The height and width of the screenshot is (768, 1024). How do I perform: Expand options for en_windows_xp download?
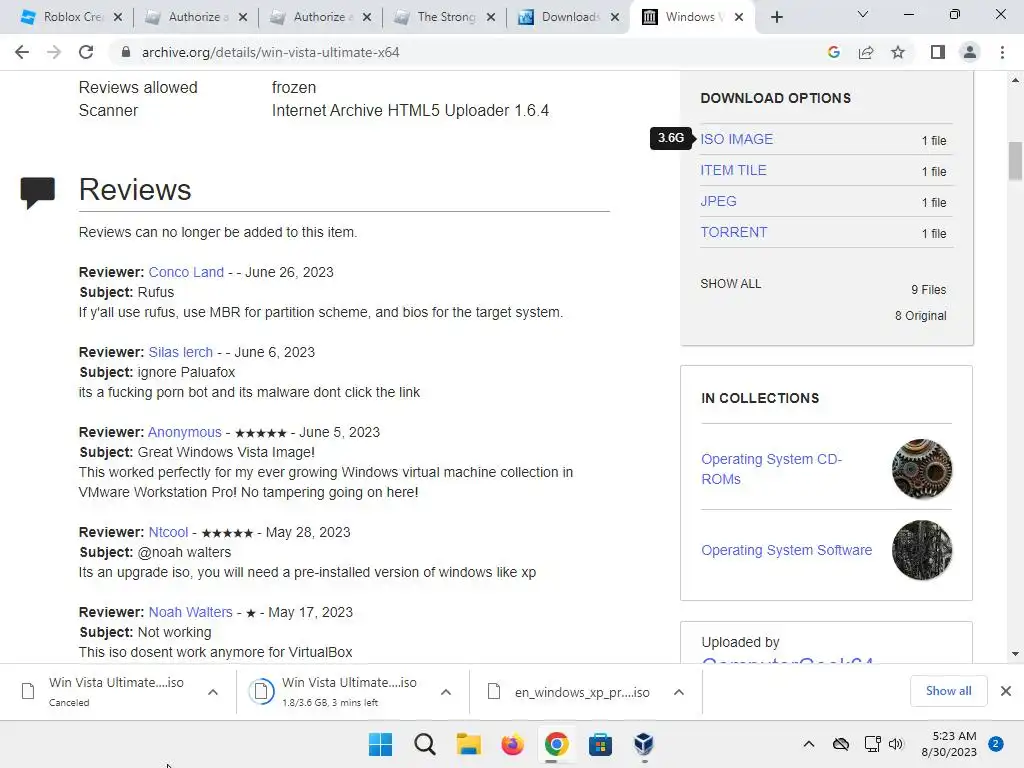(679, 692)
